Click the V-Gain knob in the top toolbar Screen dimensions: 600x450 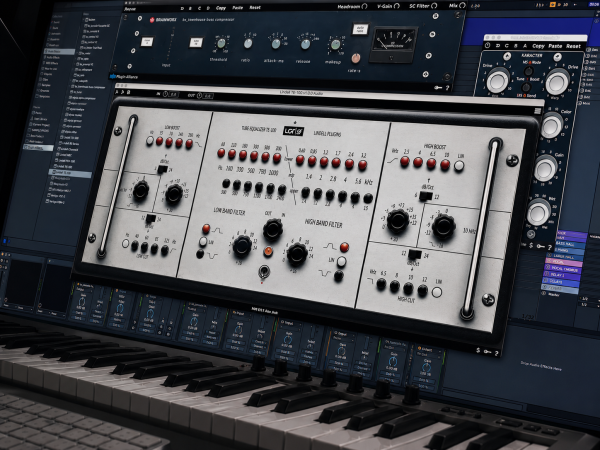(397, 6)
